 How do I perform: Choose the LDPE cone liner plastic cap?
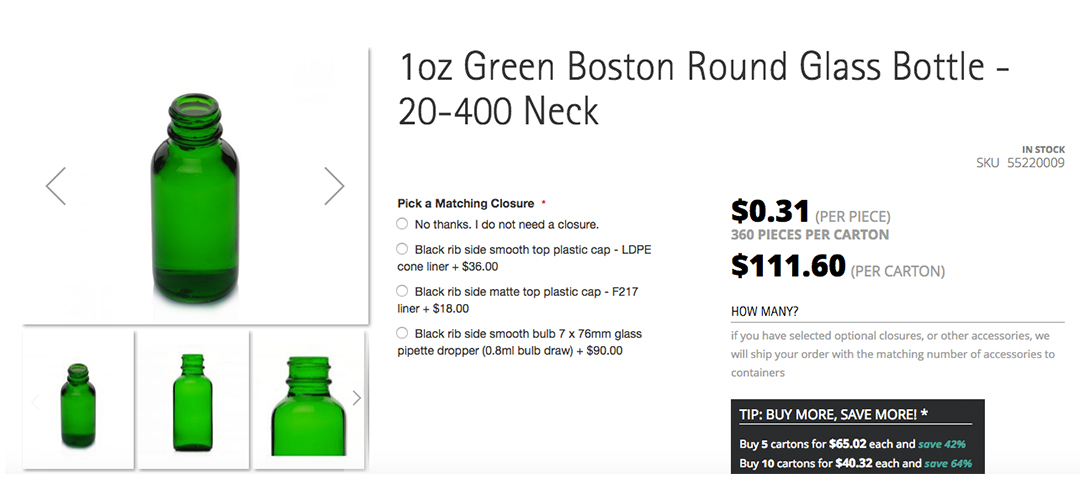[402, 249]
